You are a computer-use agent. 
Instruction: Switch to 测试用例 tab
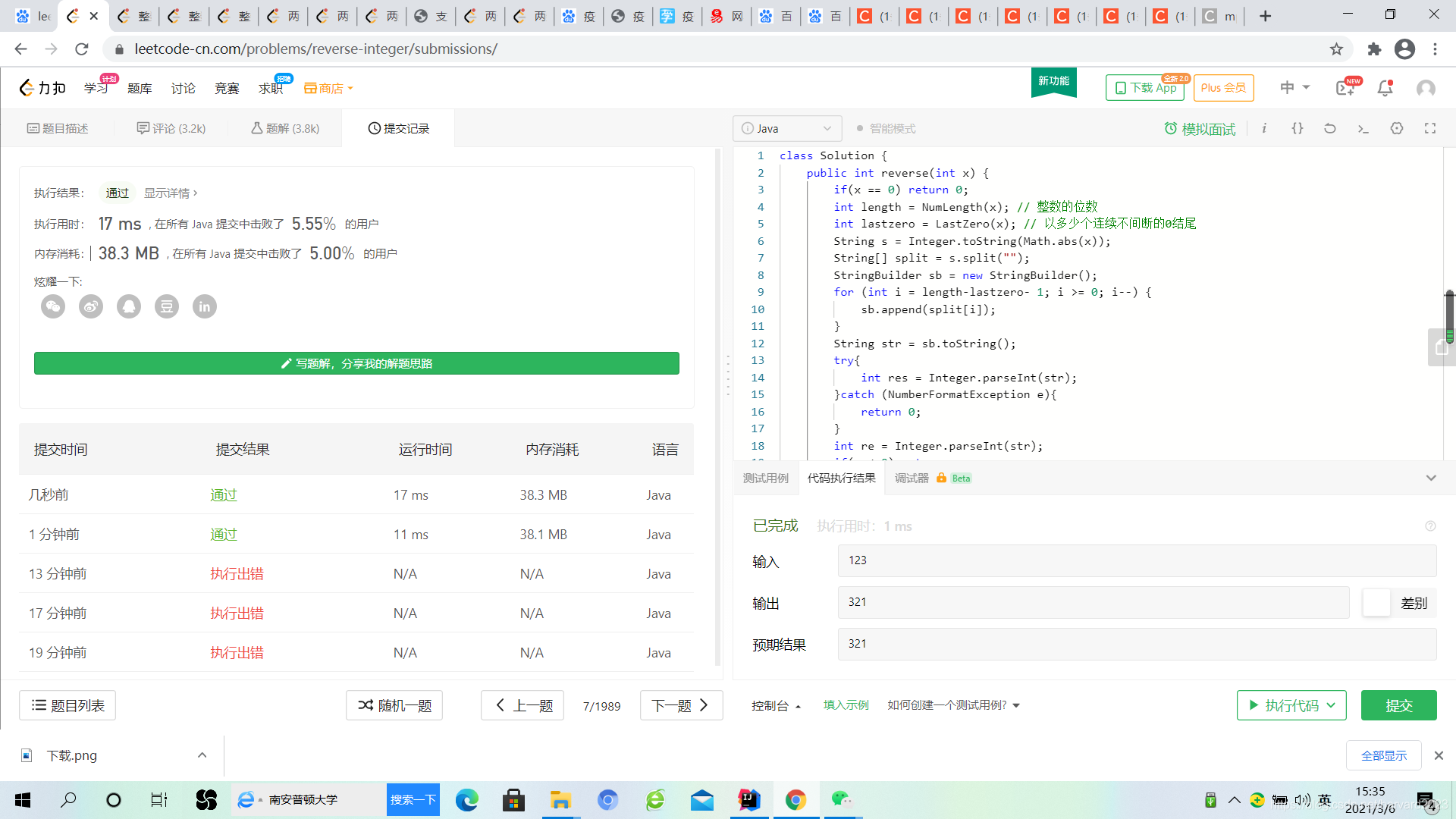pos(765,478)
